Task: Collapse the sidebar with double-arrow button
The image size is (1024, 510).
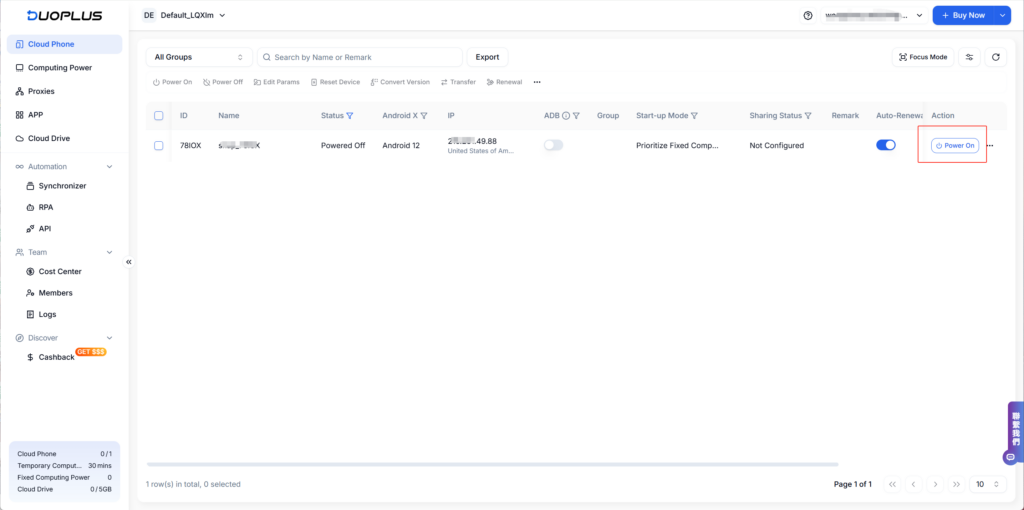Action: 129,262
